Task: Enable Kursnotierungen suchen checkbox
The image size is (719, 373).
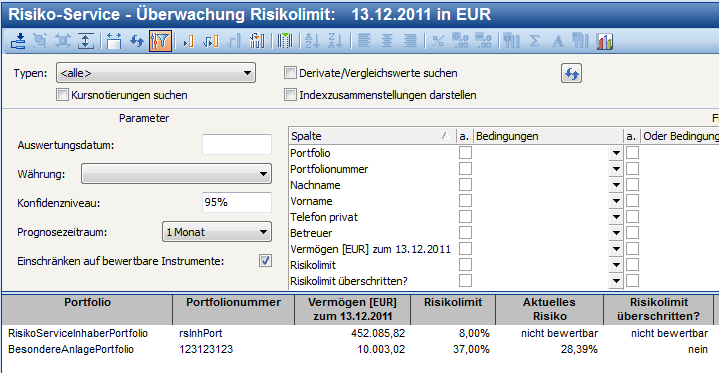Action: click(x=62, y=95)
